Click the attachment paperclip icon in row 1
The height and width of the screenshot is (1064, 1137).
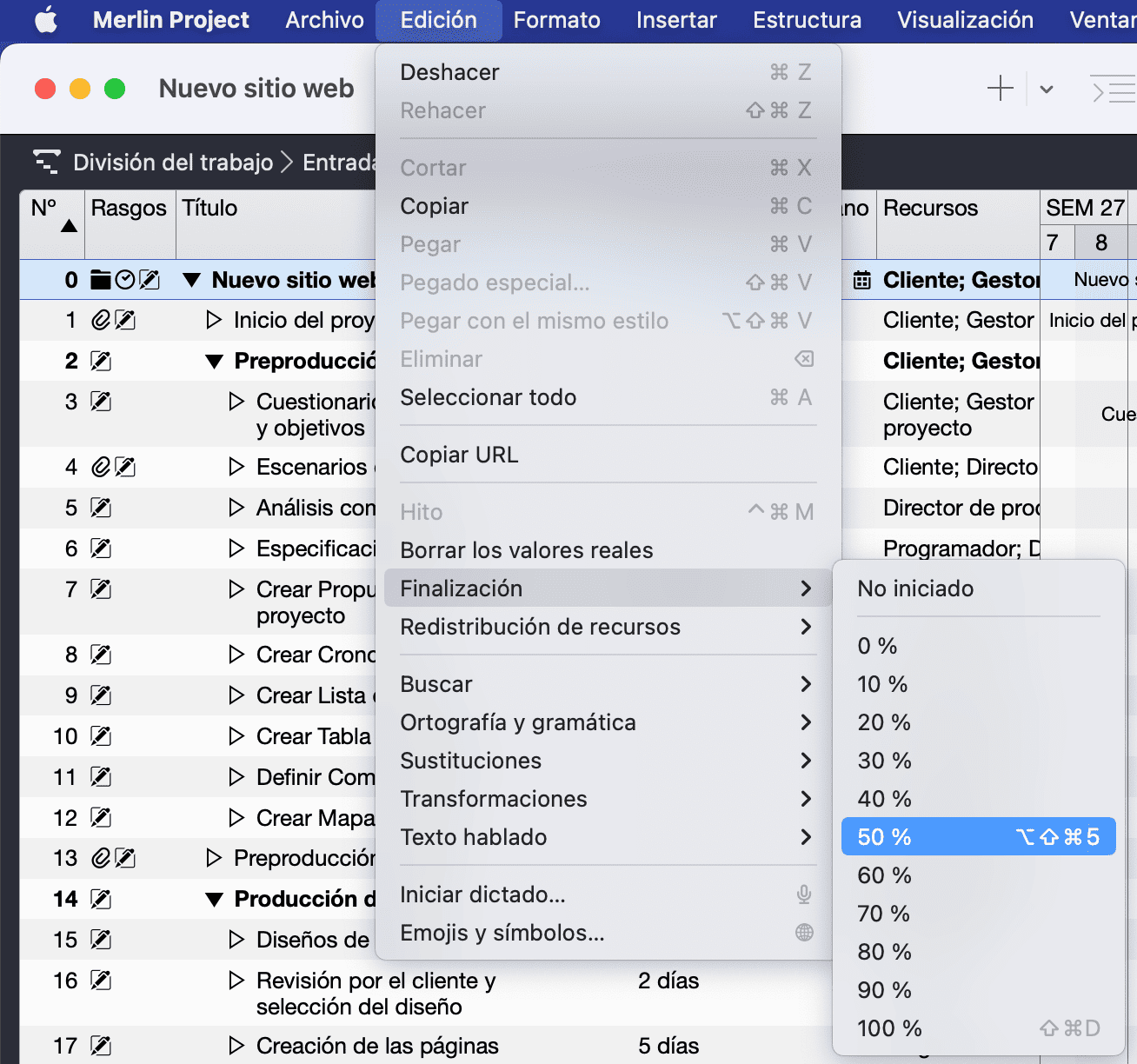point(101,321)
